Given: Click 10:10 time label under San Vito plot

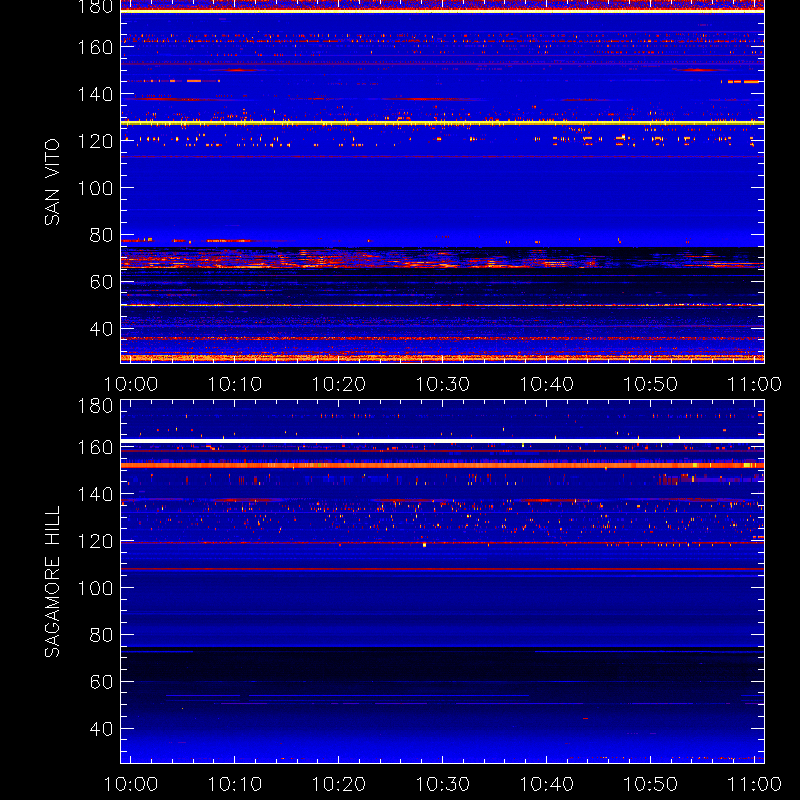Looking at the screenshot, I should [x=235, y=384].
